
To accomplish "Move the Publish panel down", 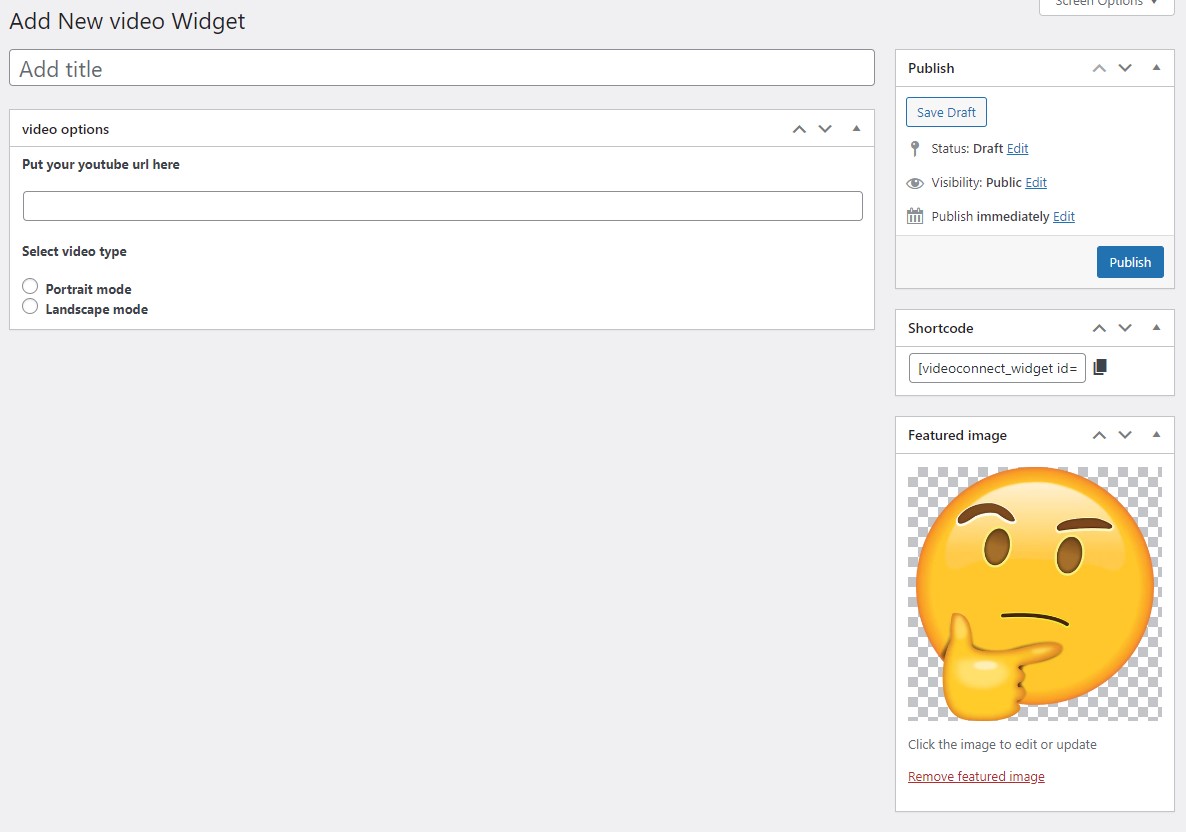I will tap(1125, 68).
